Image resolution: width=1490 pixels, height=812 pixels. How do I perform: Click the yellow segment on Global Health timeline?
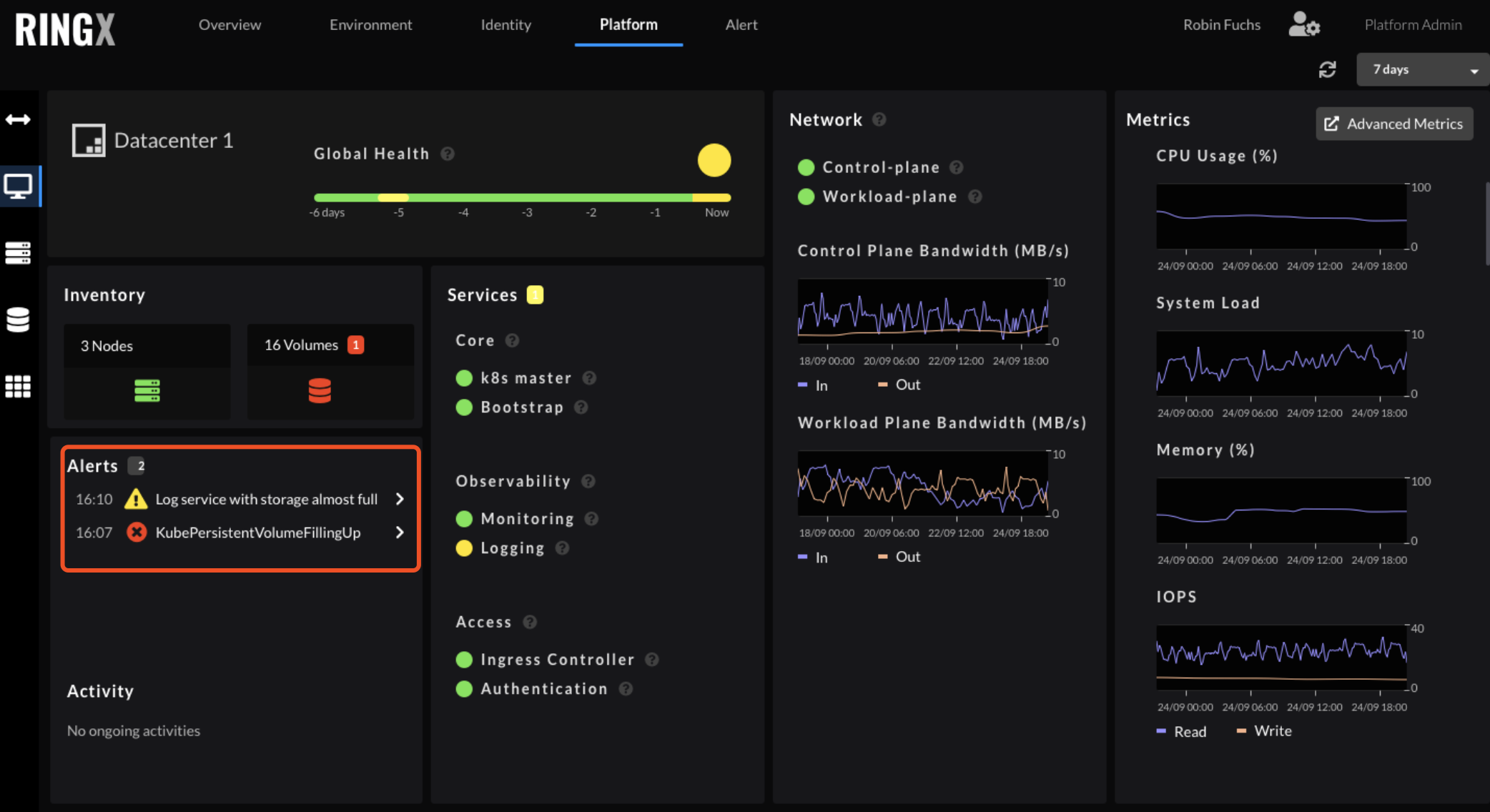tap(393, 197)
